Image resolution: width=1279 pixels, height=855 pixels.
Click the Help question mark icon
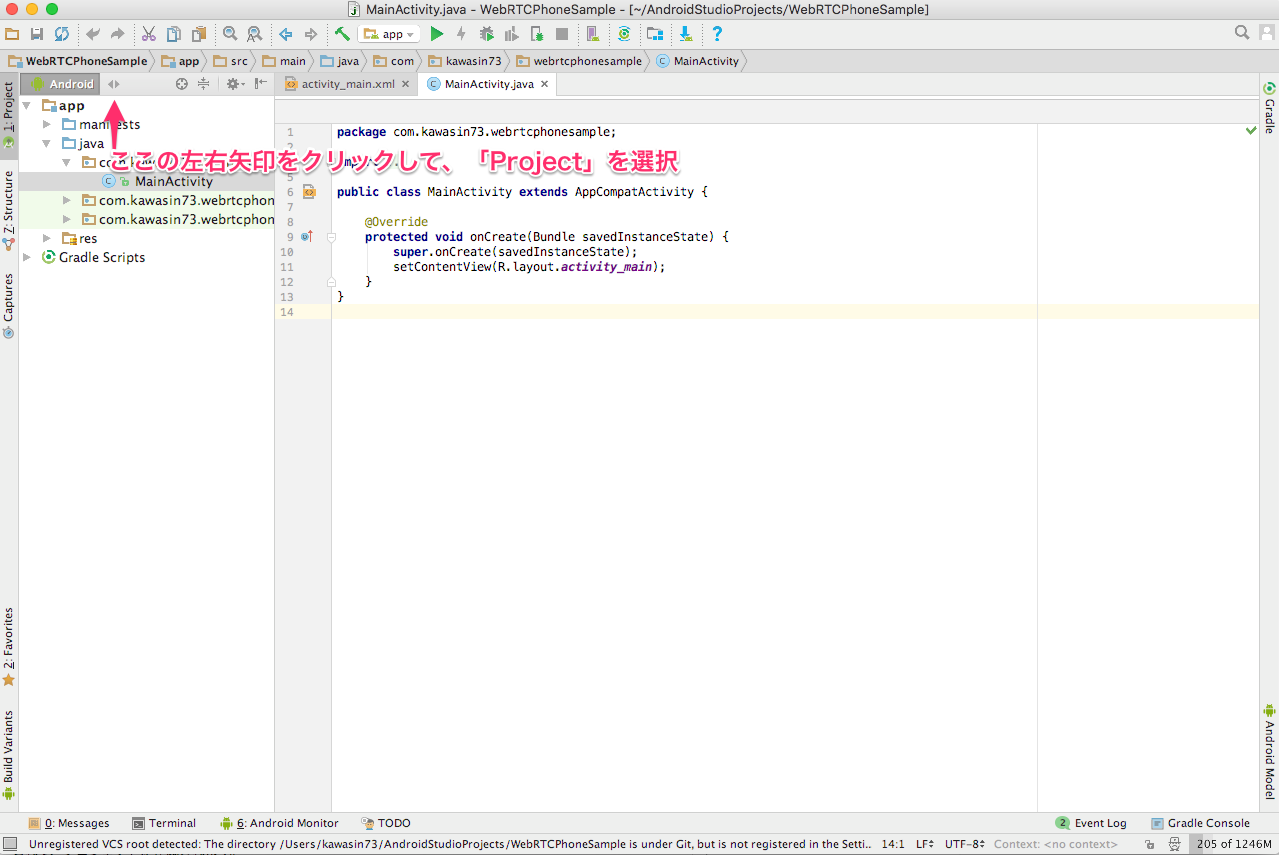[717, 33]
